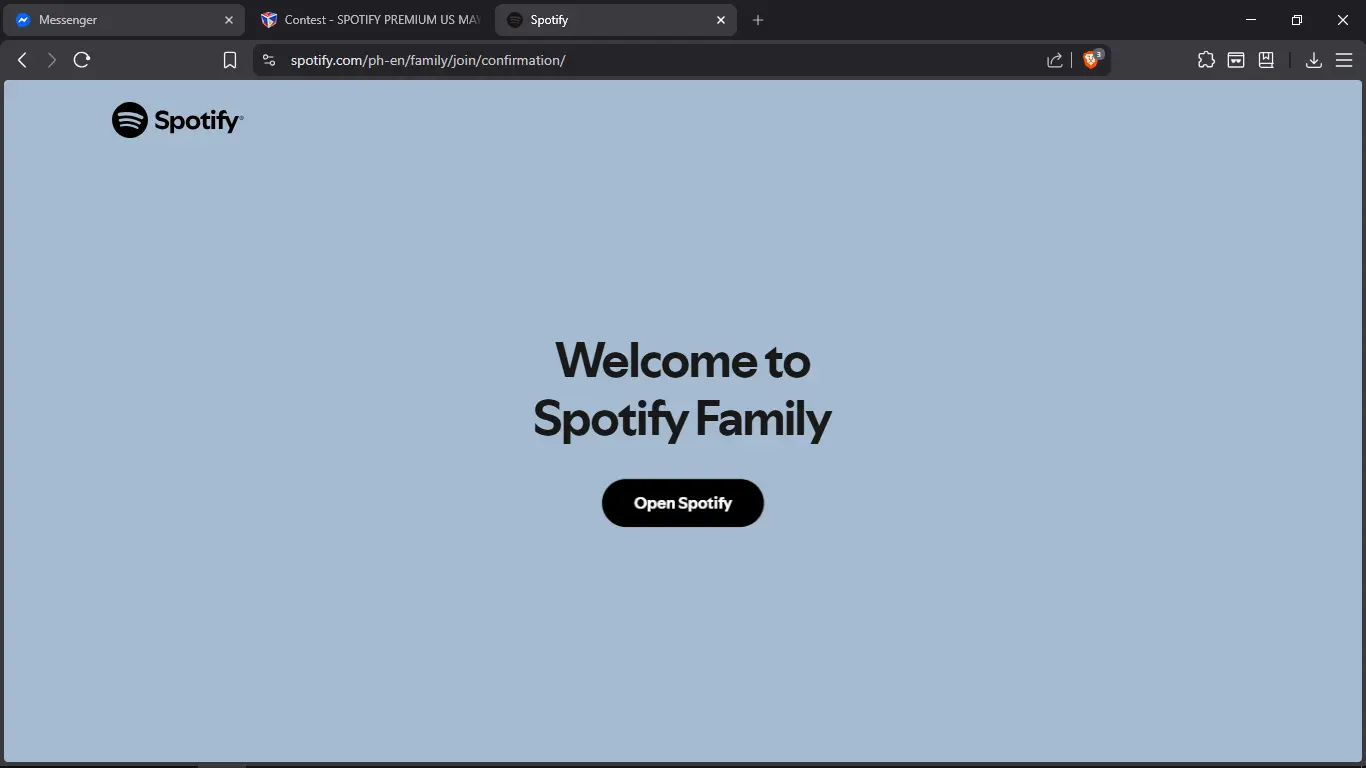Open the Brave Wallet icon
1366x768 pixels.
coord(1236,60)
